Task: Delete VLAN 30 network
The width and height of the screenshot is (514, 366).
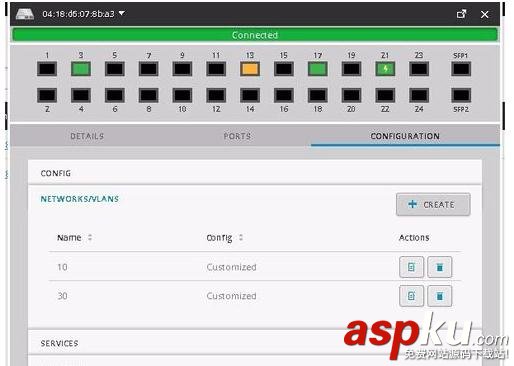Action: point(440,296)
